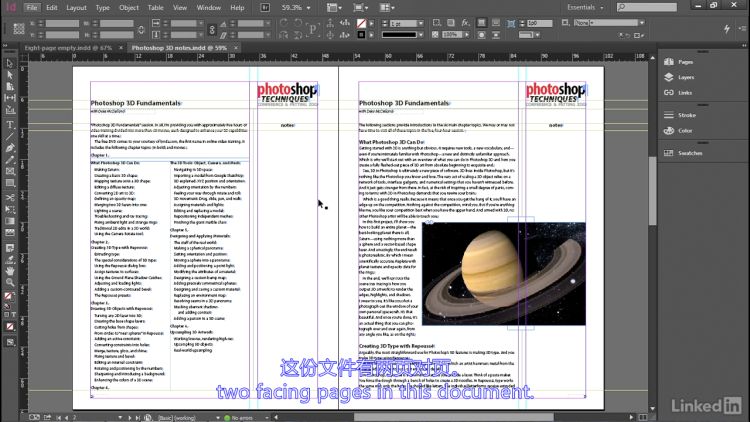Select the Selection tool (black arrow)
The image size is (750, 422).
pos(10,63)
